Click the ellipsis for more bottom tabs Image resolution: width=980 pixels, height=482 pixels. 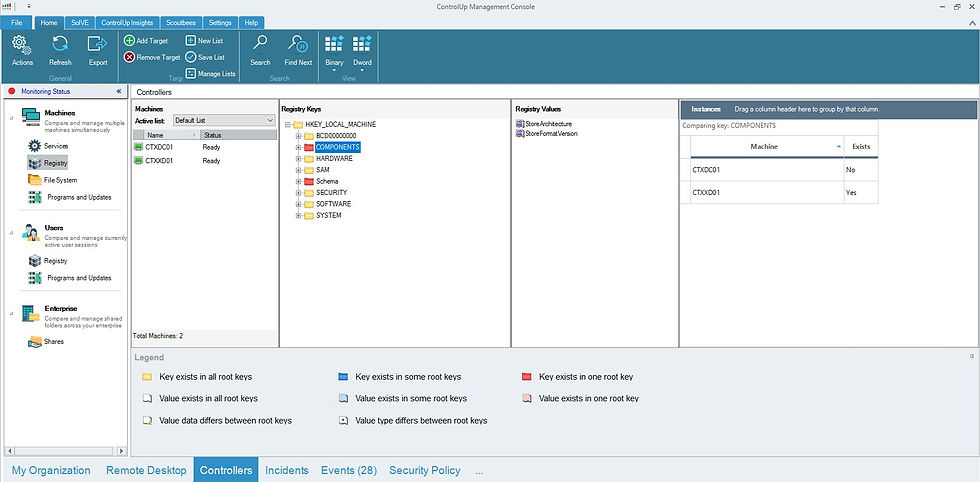pos(479,471)
